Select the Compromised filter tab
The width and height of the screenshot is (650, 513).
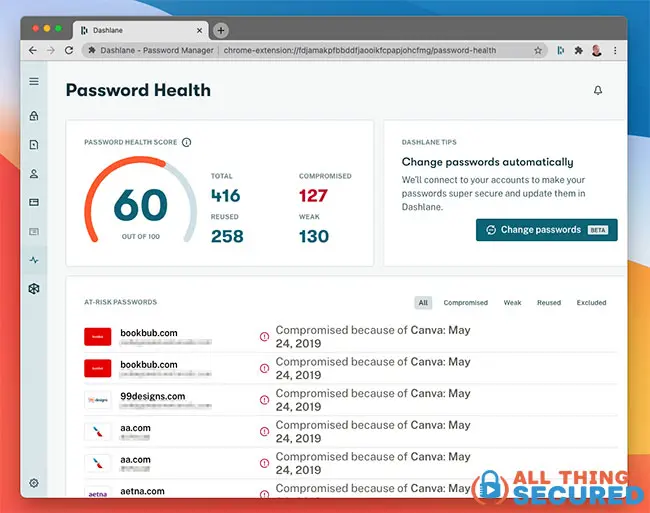(x=466, y=302)
